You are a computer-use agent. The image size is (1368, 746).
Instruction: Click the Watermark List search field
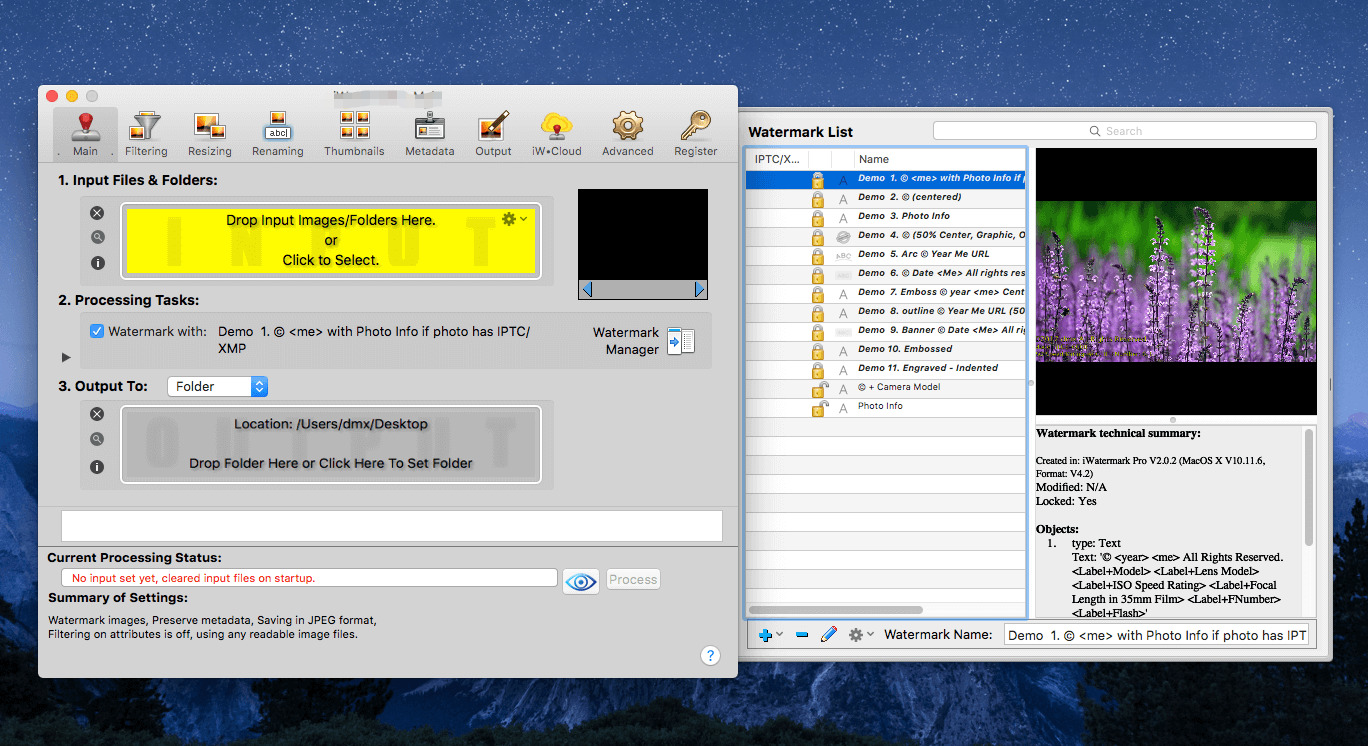[1124, 131]
